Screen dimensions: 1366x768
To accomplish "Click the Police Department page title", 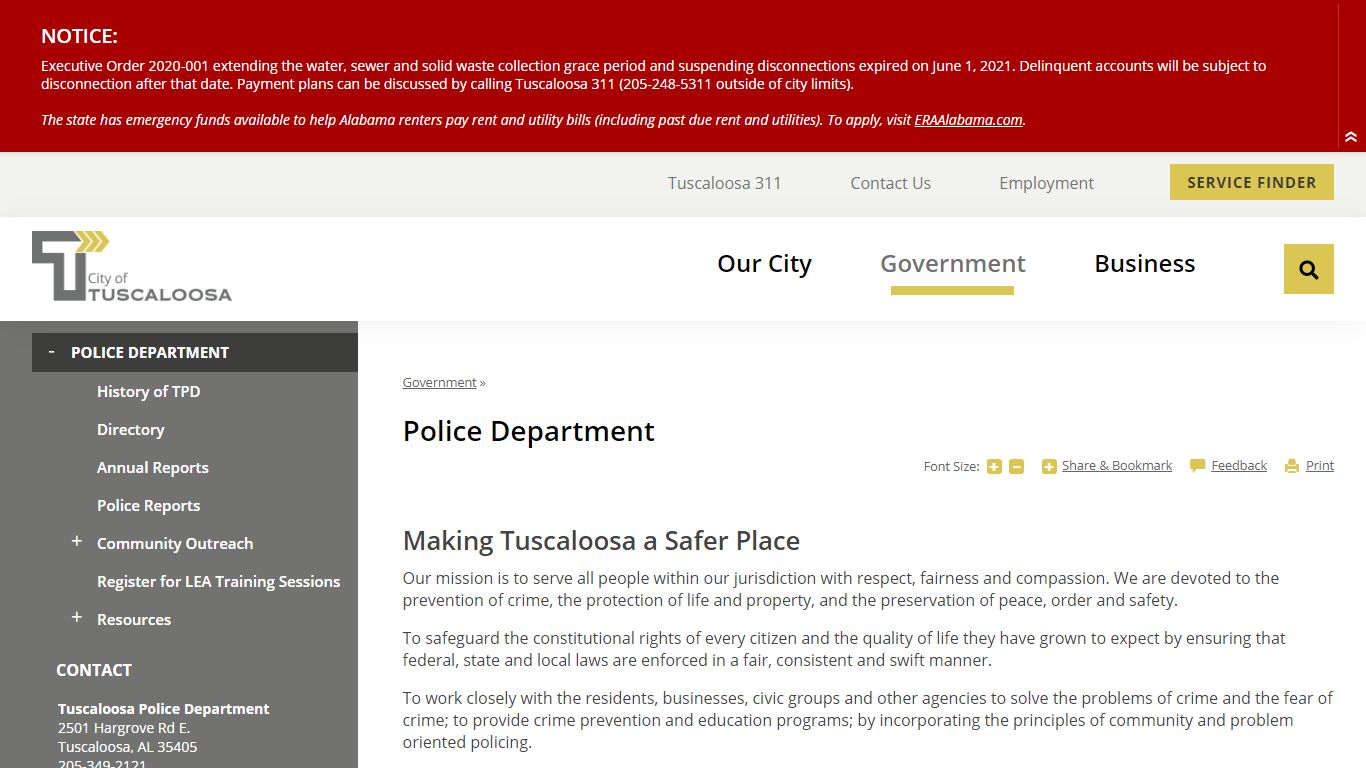I will click(528, 431).
